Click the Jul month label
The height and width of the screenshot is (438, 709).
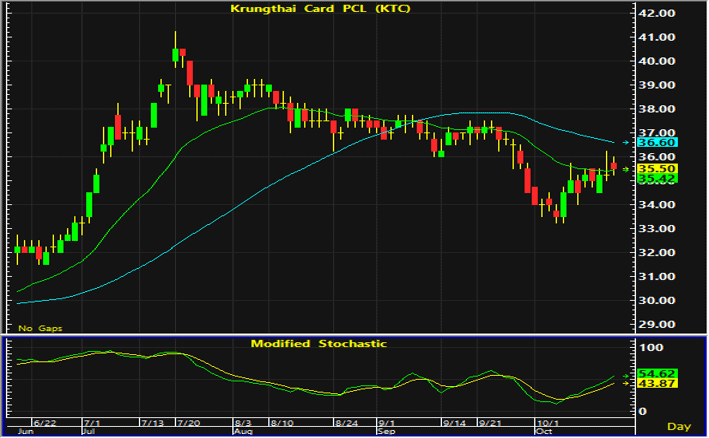click(x=89, y=431)
